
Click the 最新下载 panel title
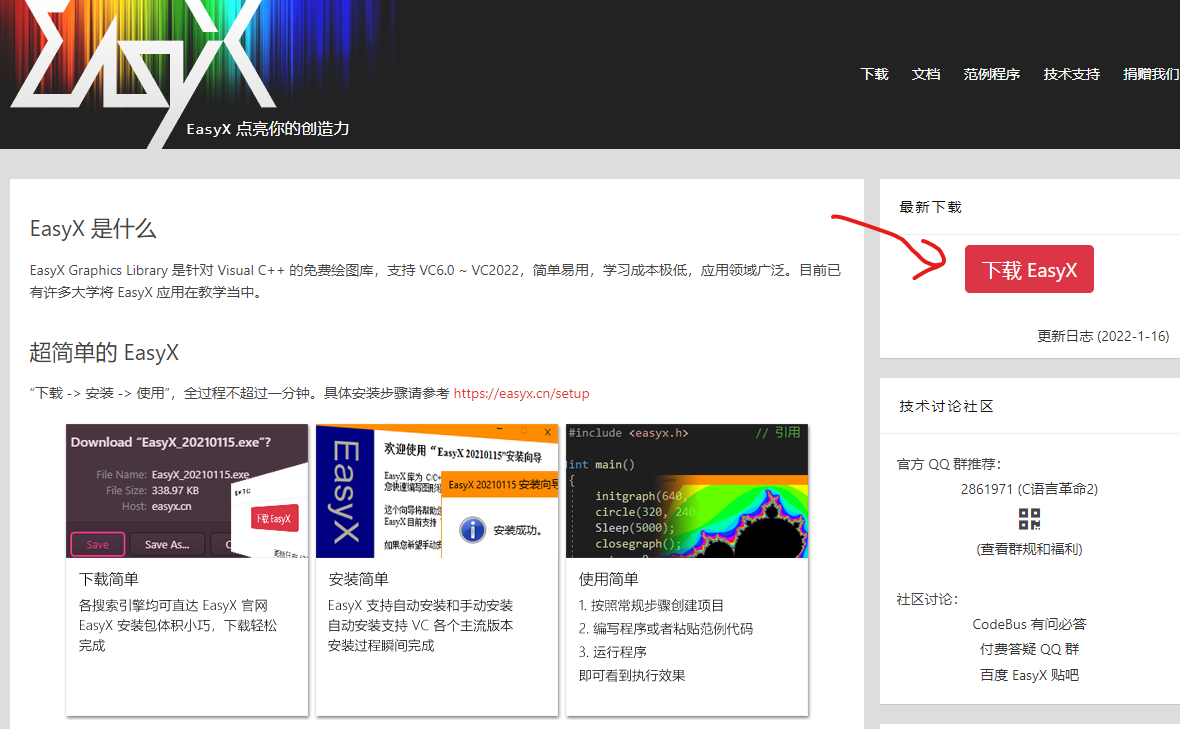pos(930,207)
